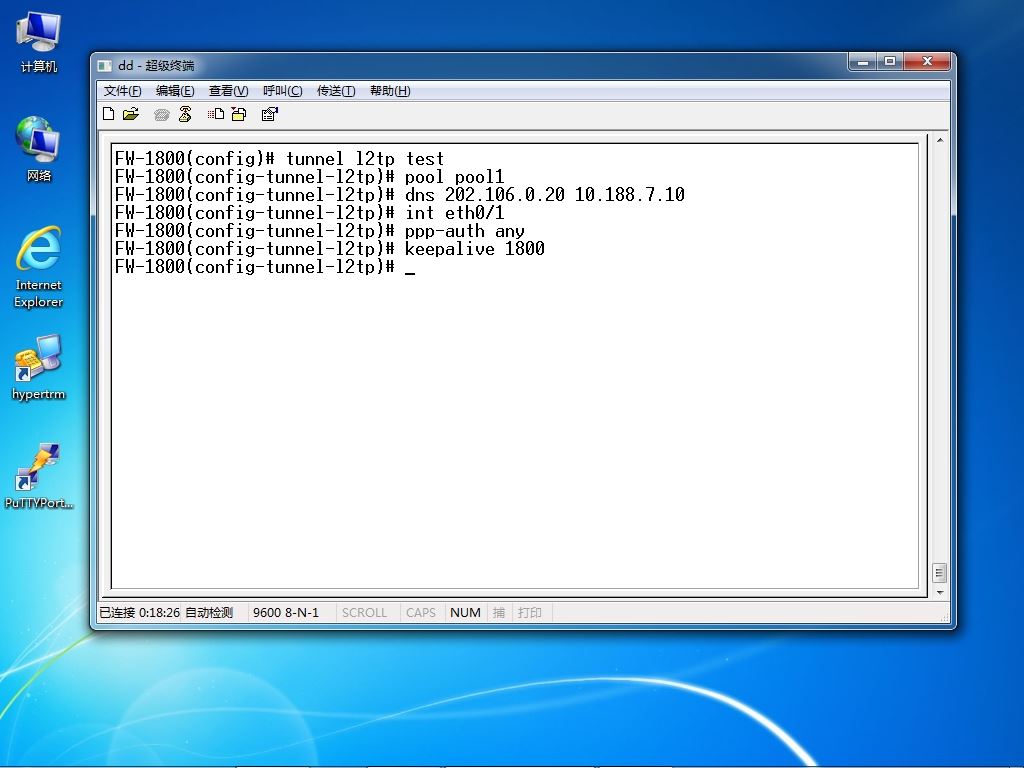Click the terminal prompt at the cursor line
Viewport: 1024px width, 768px height.
coord(265,266)
